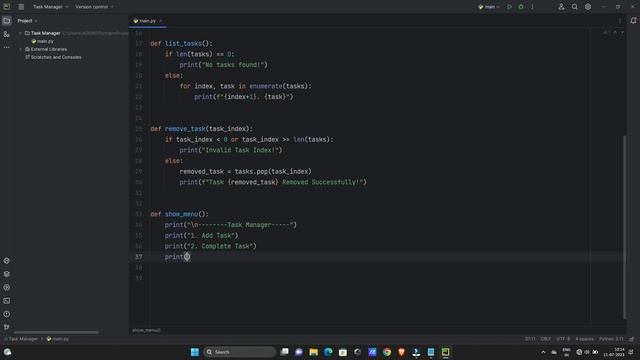Open the taskbar clock and date

615,352
